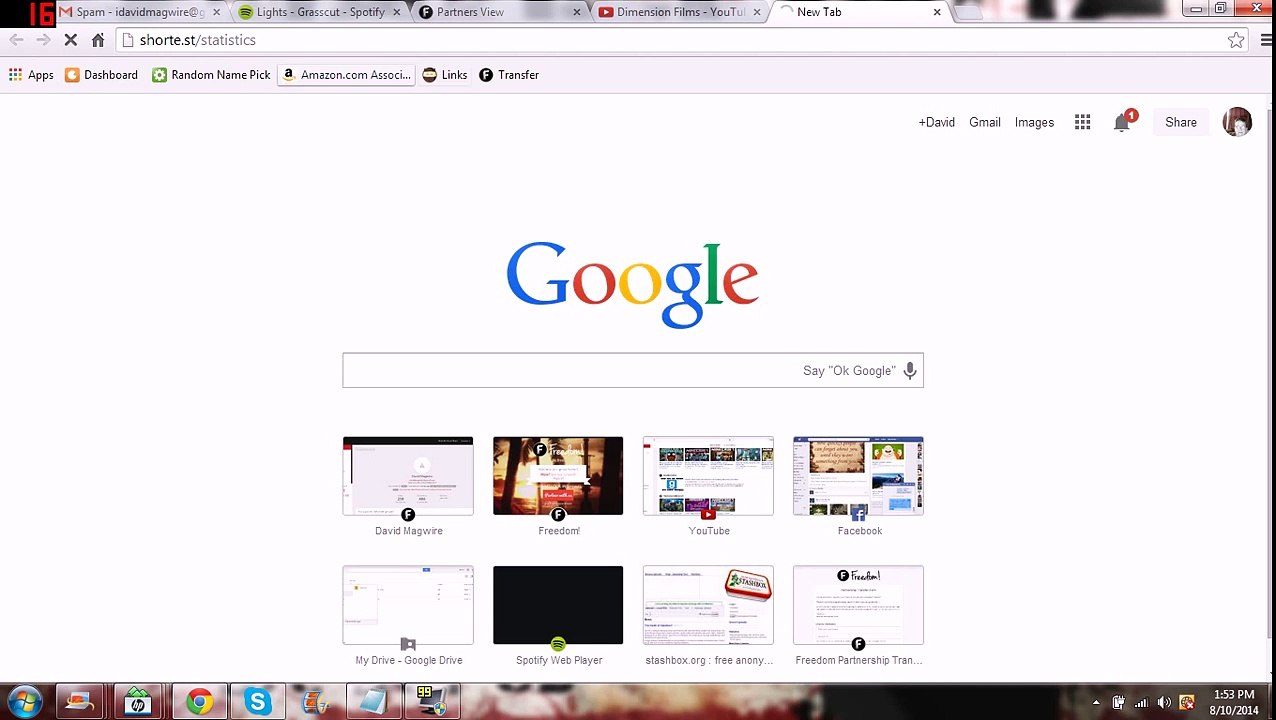Screen dimensions: 1276x720
Task: Open the Links bookmark
Action: point(445,75)
